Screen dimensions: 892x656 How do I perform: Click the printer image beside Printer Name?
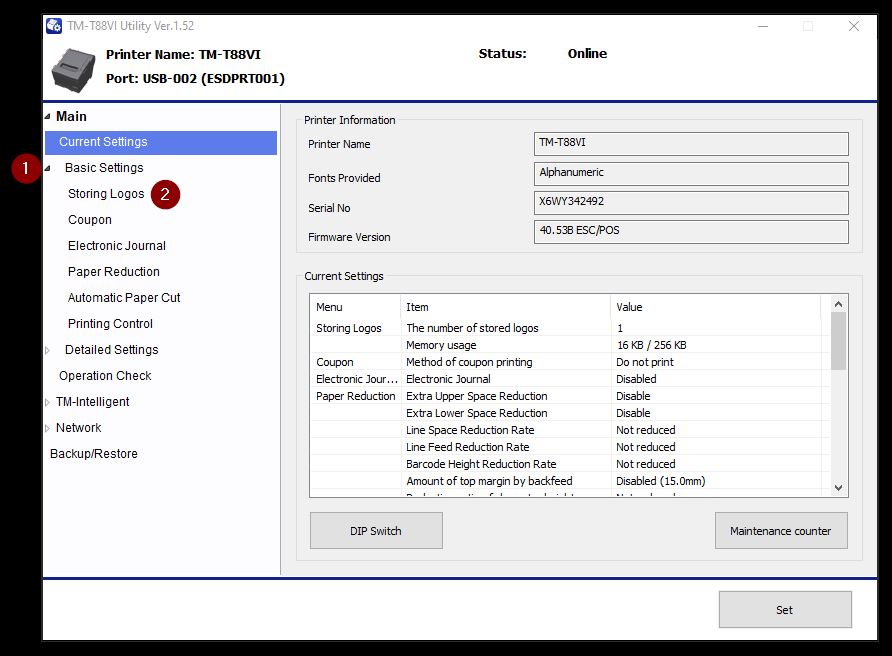[73, 70]
